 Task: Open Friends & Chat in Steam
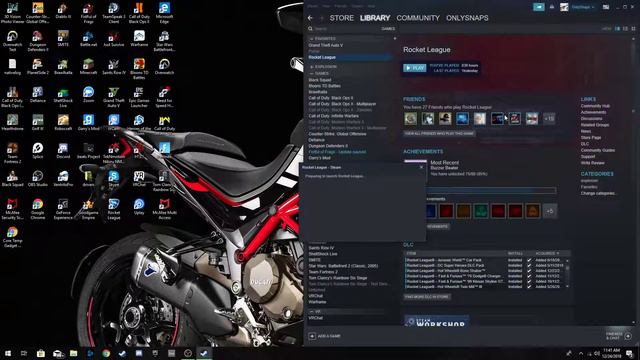coord(619,336)
